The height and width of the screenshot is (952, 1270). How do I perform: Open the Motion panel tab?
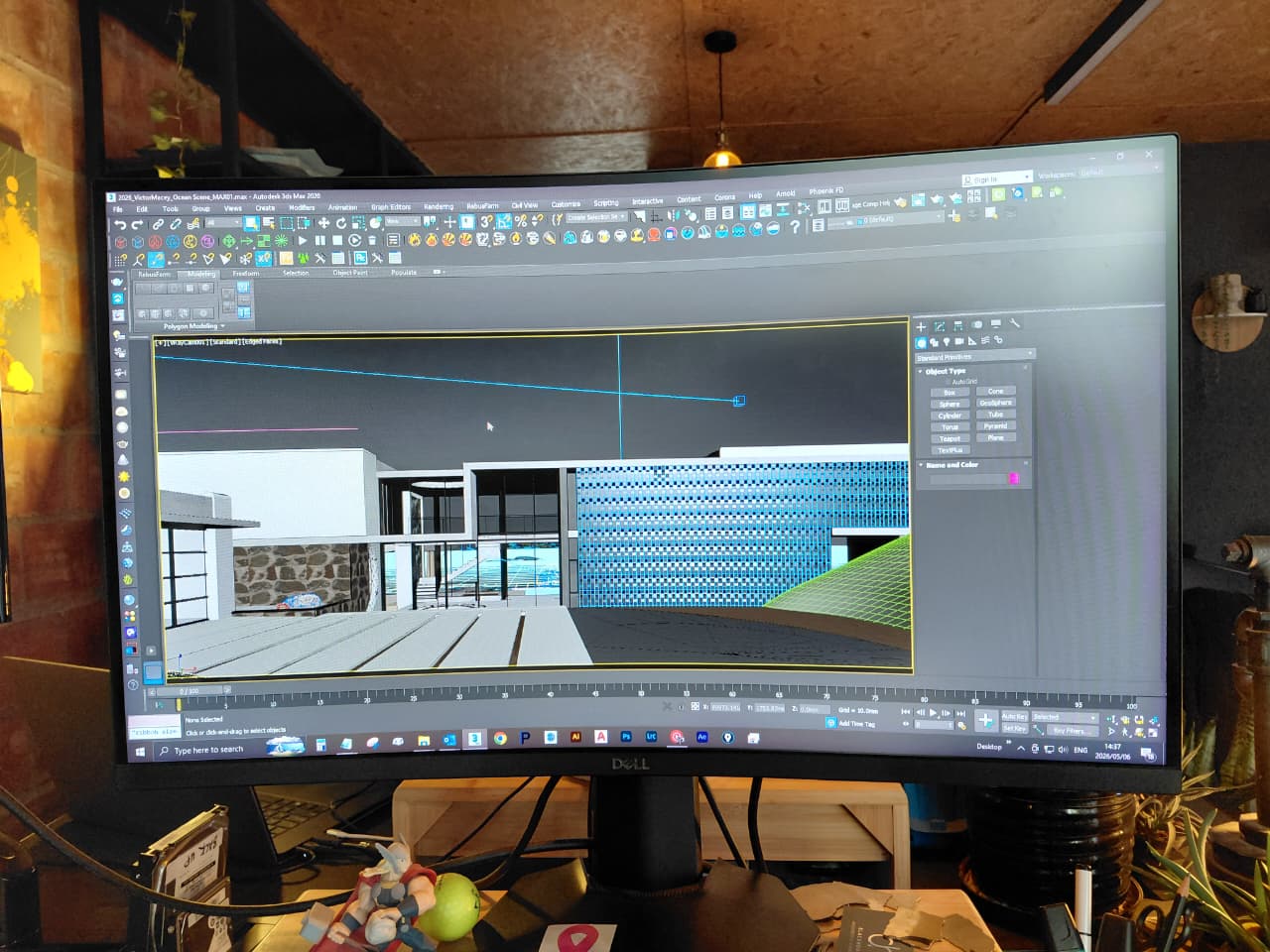(977, 325)
